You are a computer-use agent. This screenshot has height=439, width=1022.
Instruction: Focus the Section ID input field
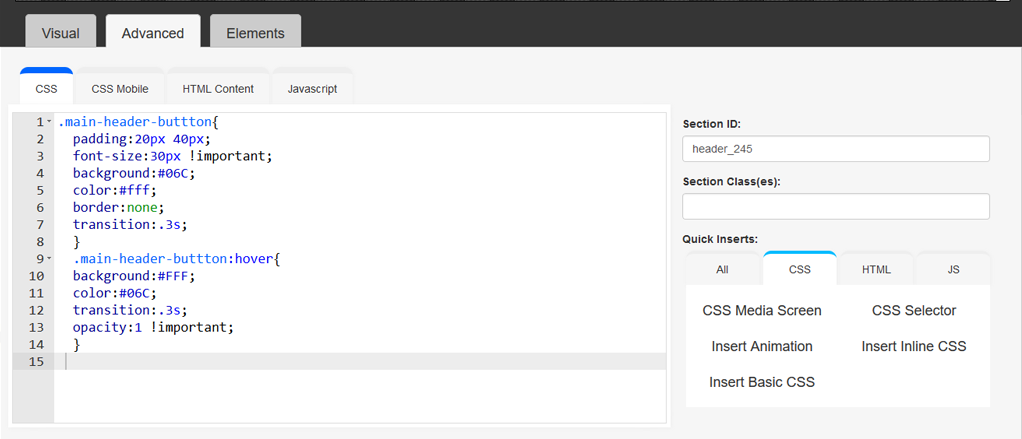click(836, 149)
